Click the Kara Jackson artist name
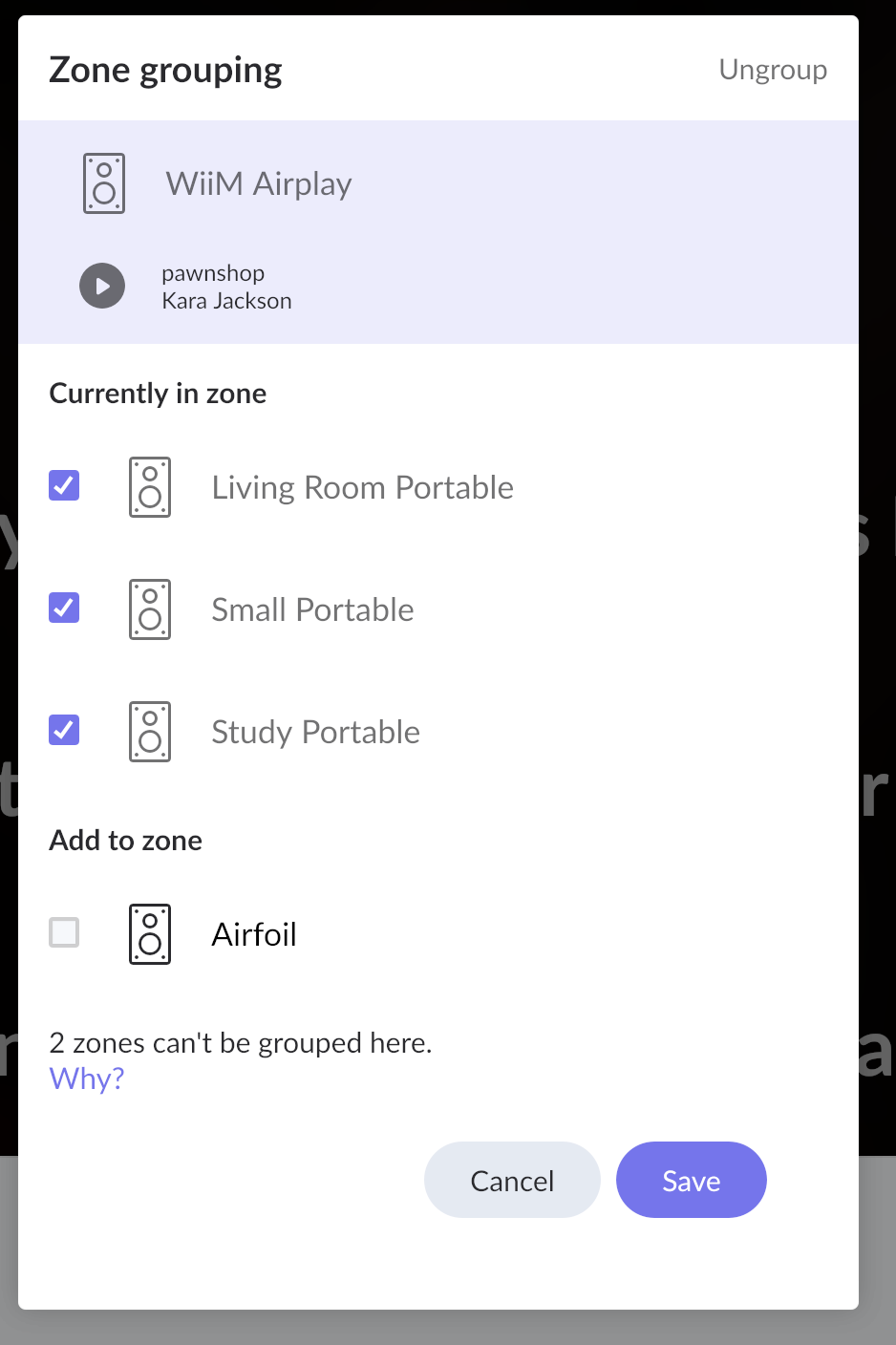Screen dimensions: 896x1345 tap(227, 301)
